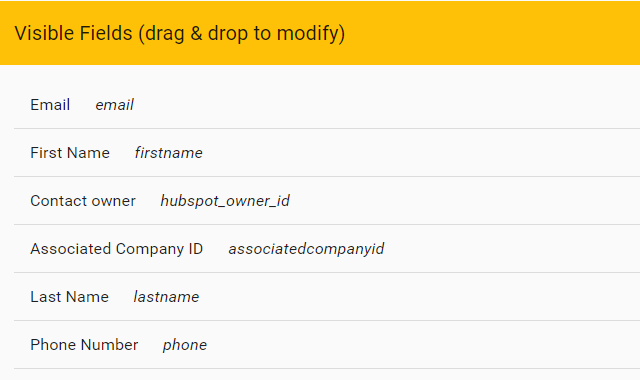Viewport: 640px width, 380px height.
Task: Click the Last Name field label
Action: pos(69,297)
